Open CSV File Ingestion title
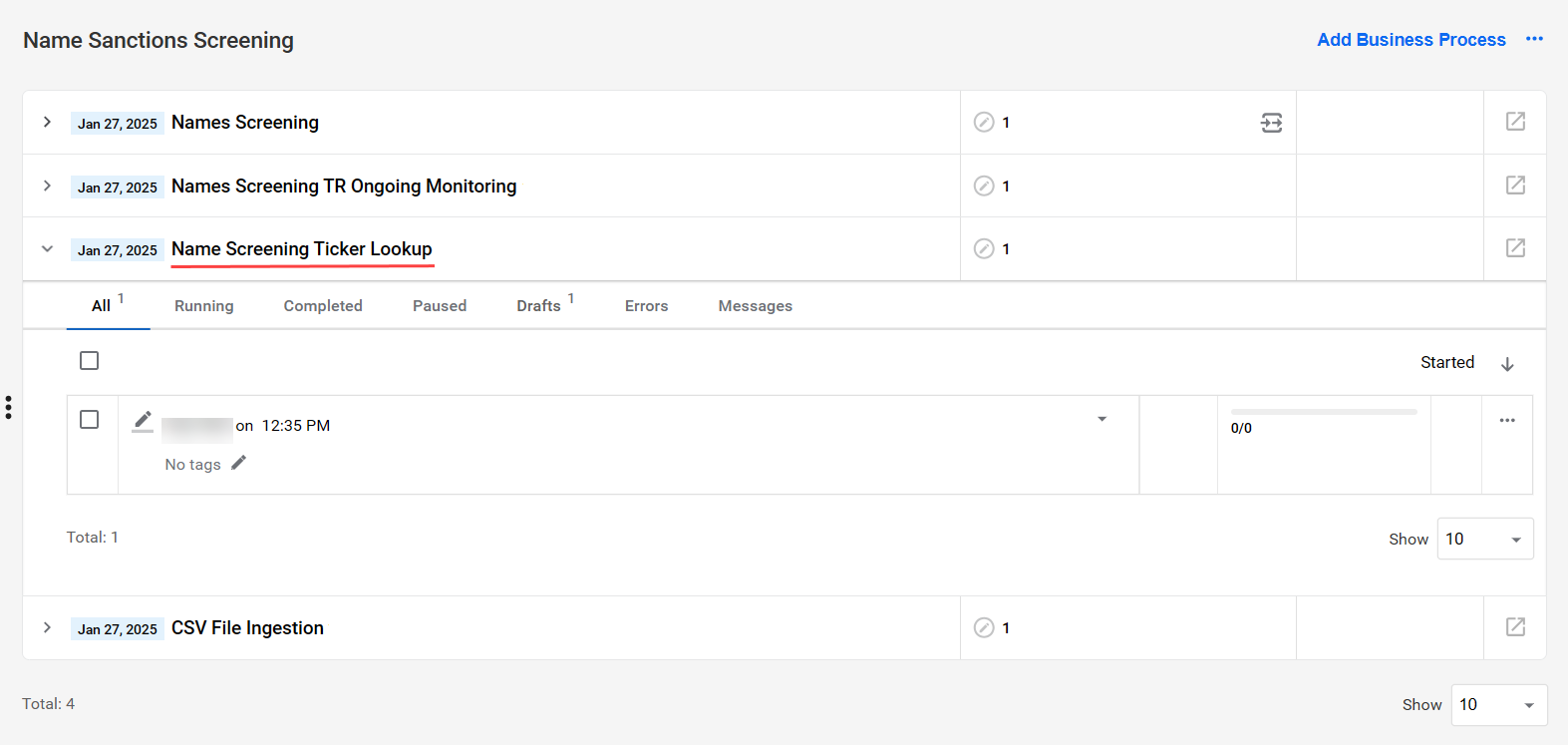This screenshot has height=745, width=1568. point(247,628)
